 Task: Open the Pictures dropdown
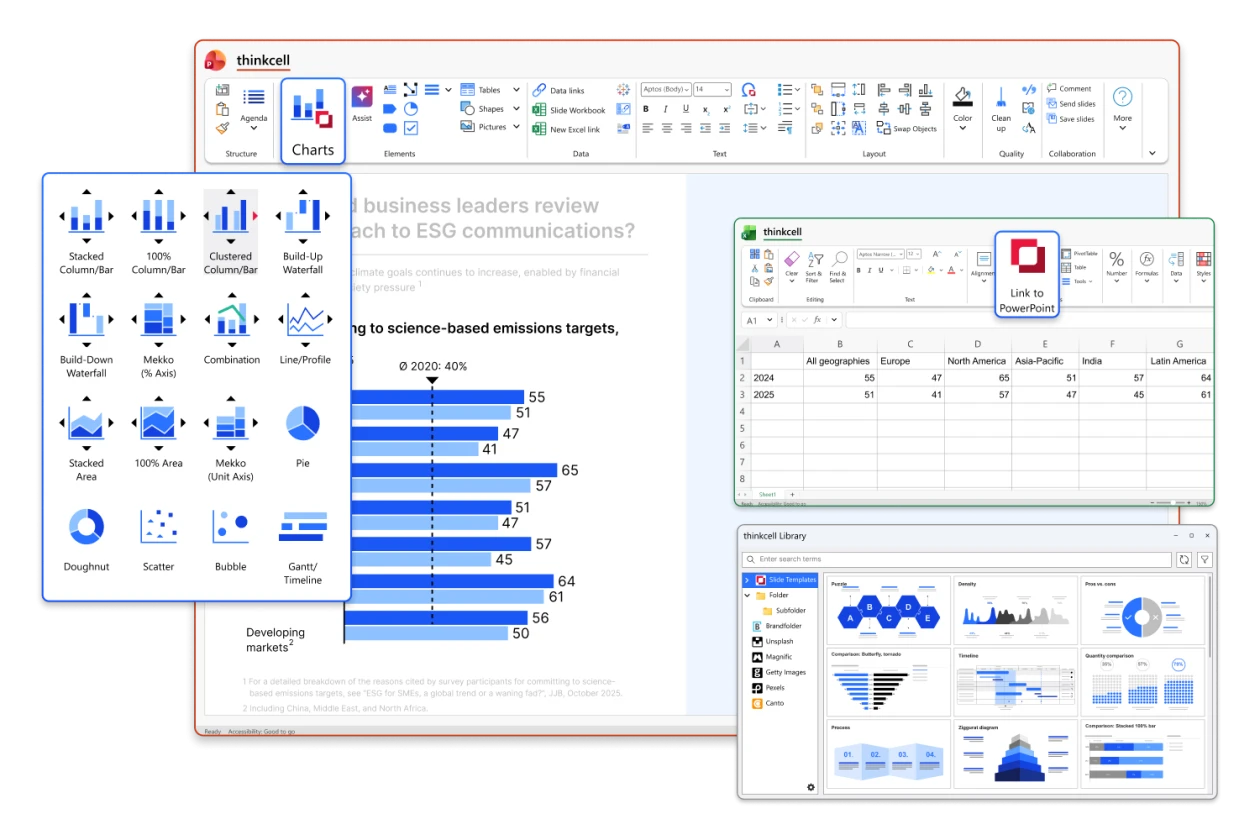point(516,127)
